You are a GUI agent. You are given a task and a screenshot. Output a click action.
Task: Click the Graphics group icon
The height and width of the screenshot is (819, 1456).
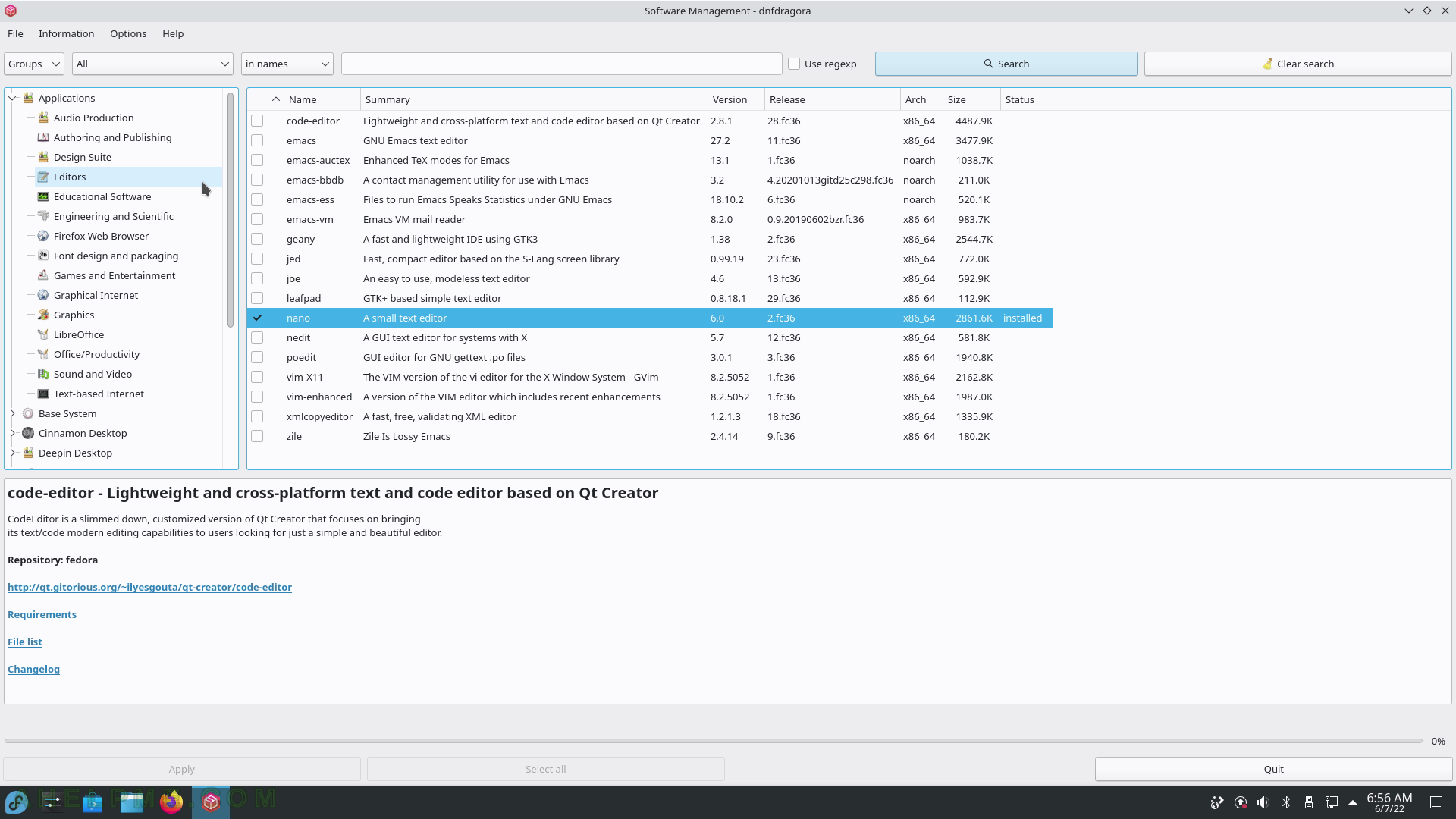(43, 315)
